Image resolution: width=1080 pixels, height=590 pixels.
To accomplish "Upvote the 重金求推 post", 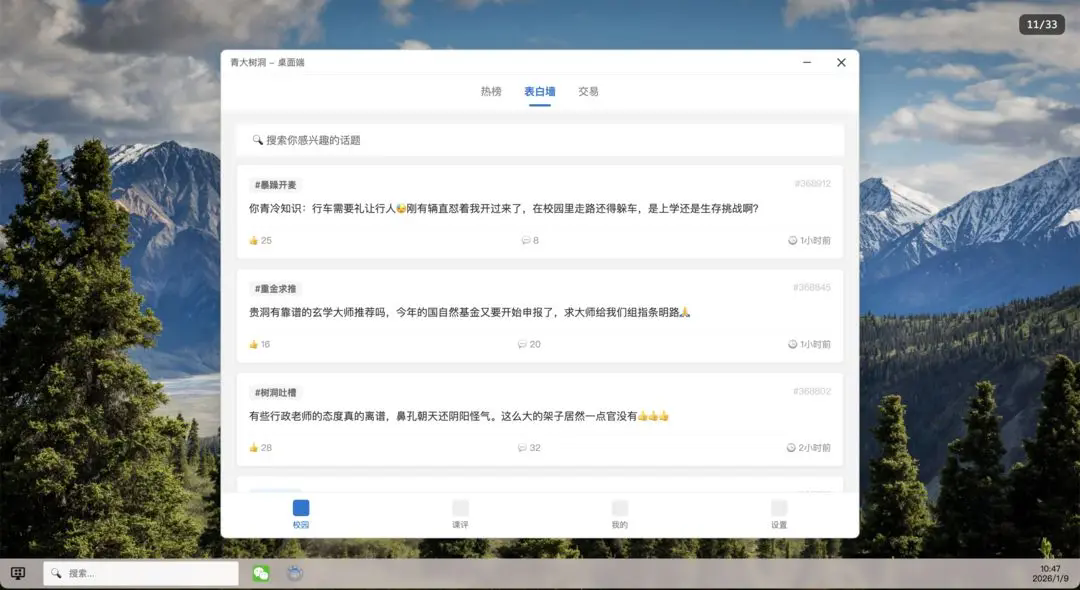I will tap(252, 344).
